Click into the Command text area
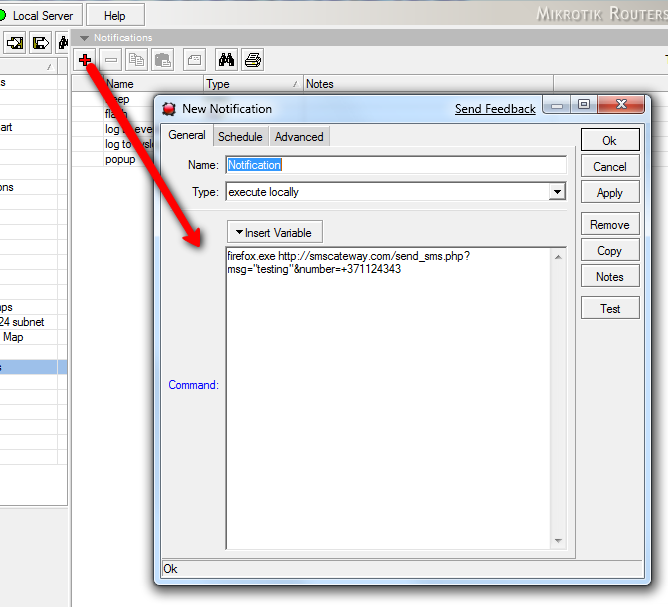 389,398
